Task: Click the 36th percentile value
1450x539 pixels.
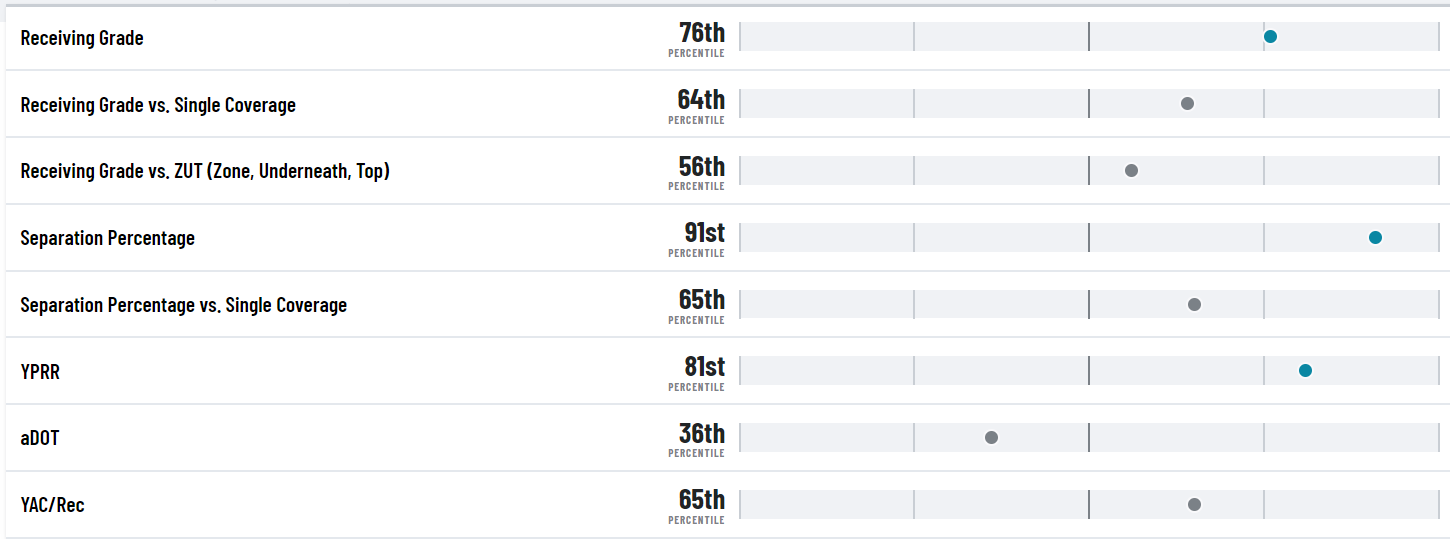Action: click(701, 434)
